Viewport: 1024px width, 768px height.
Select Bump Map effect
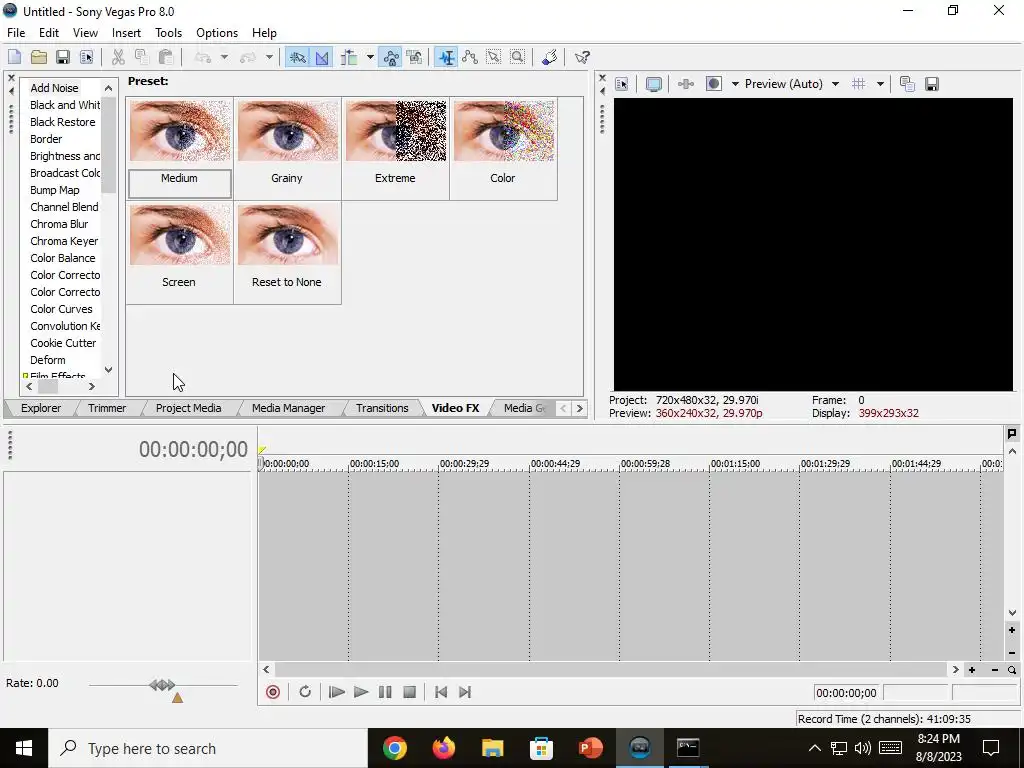coord(55,190)
